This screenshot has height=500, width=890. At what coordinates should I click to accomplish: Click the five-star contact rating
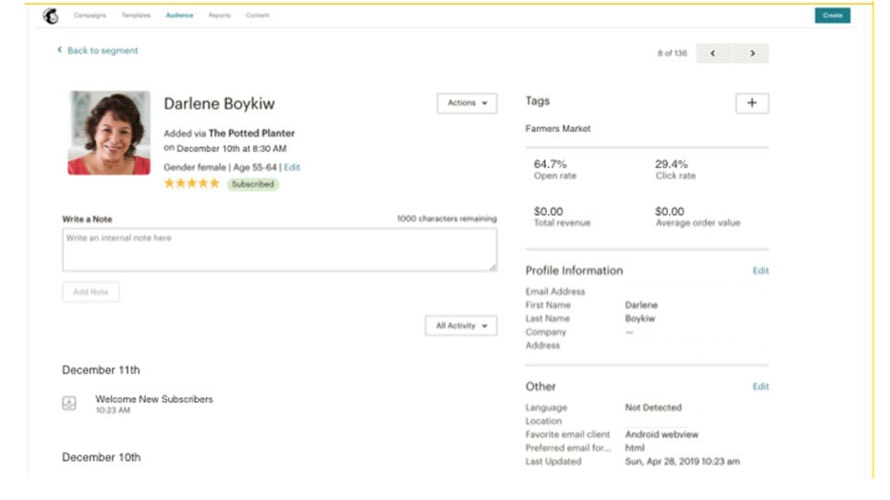coord(191,183)
